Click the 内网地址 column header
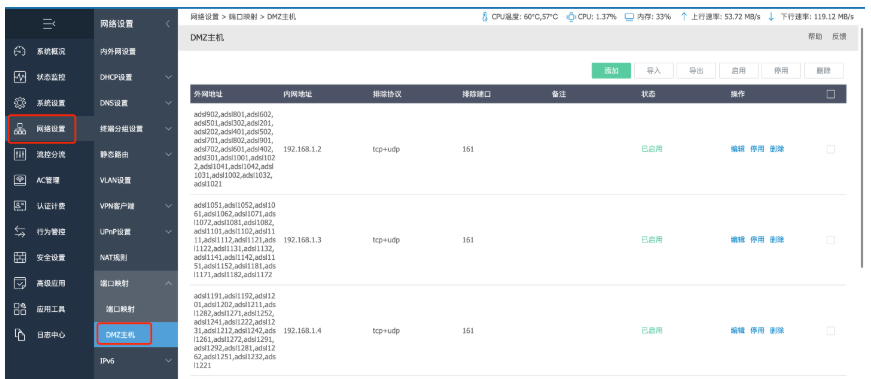 click(x=298, y=94)
